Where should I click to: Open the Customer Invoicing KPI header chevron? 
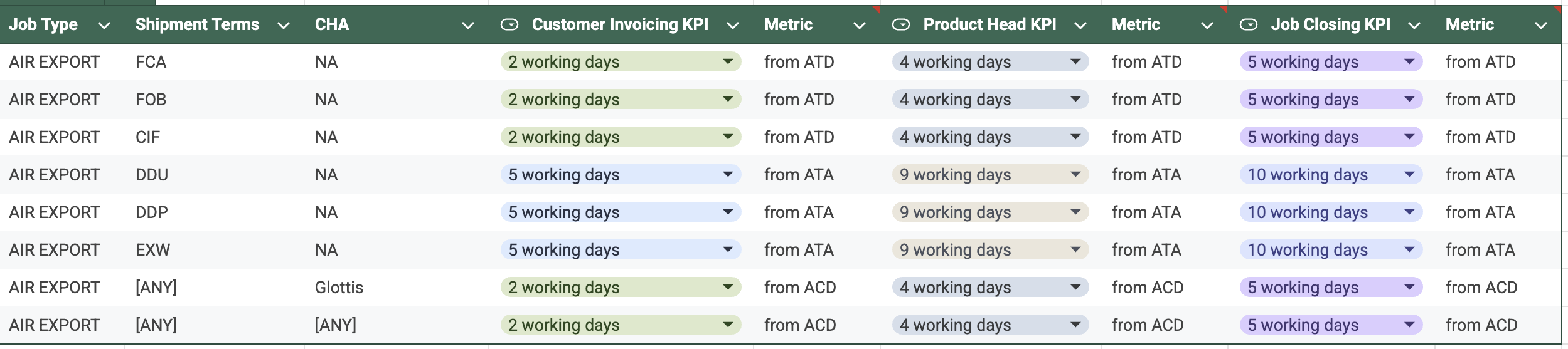tap(732, 26)
